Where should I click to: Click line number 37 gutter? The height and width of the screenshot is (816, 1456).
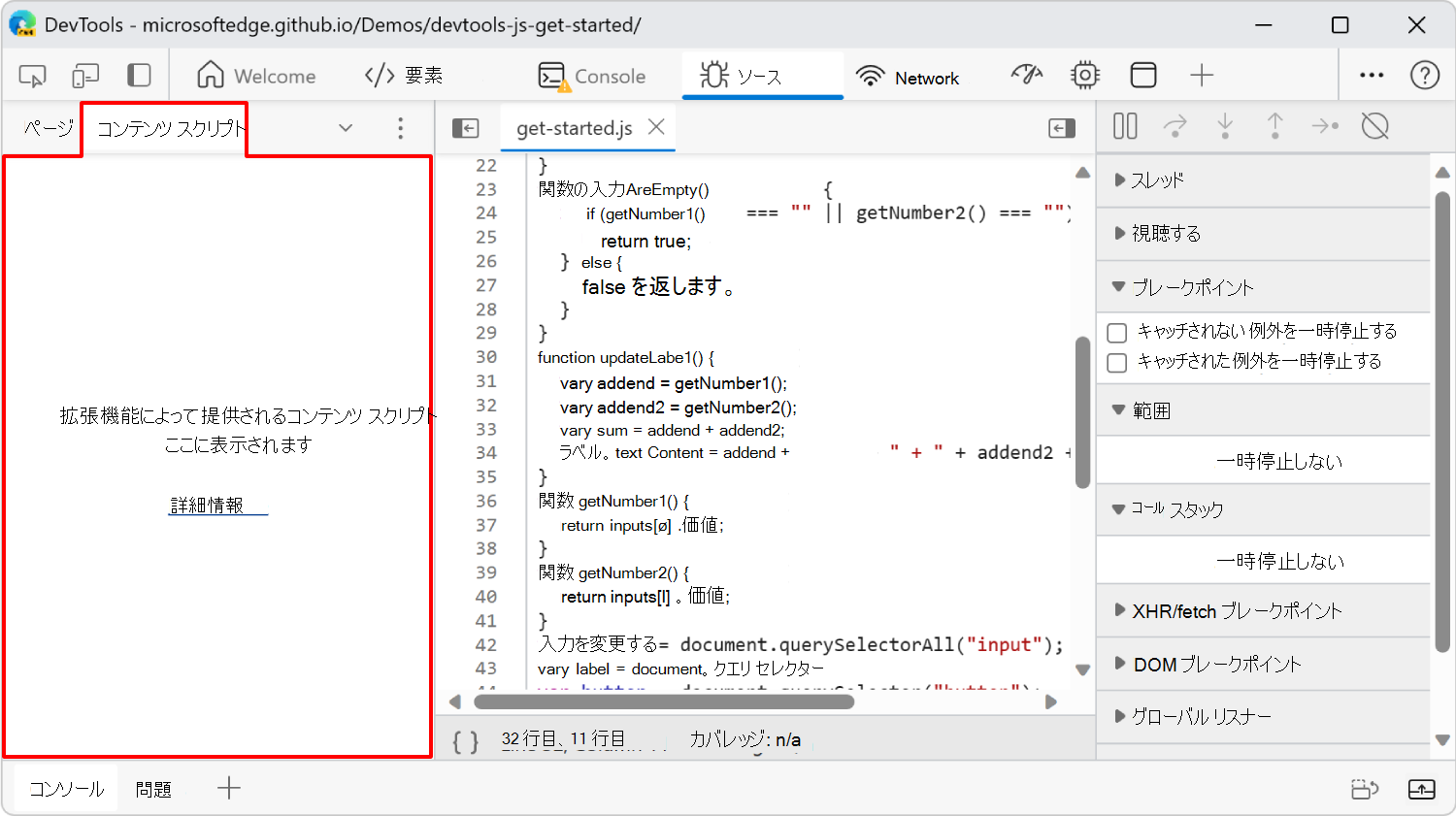pyautogui.click(x=486, y=525)
